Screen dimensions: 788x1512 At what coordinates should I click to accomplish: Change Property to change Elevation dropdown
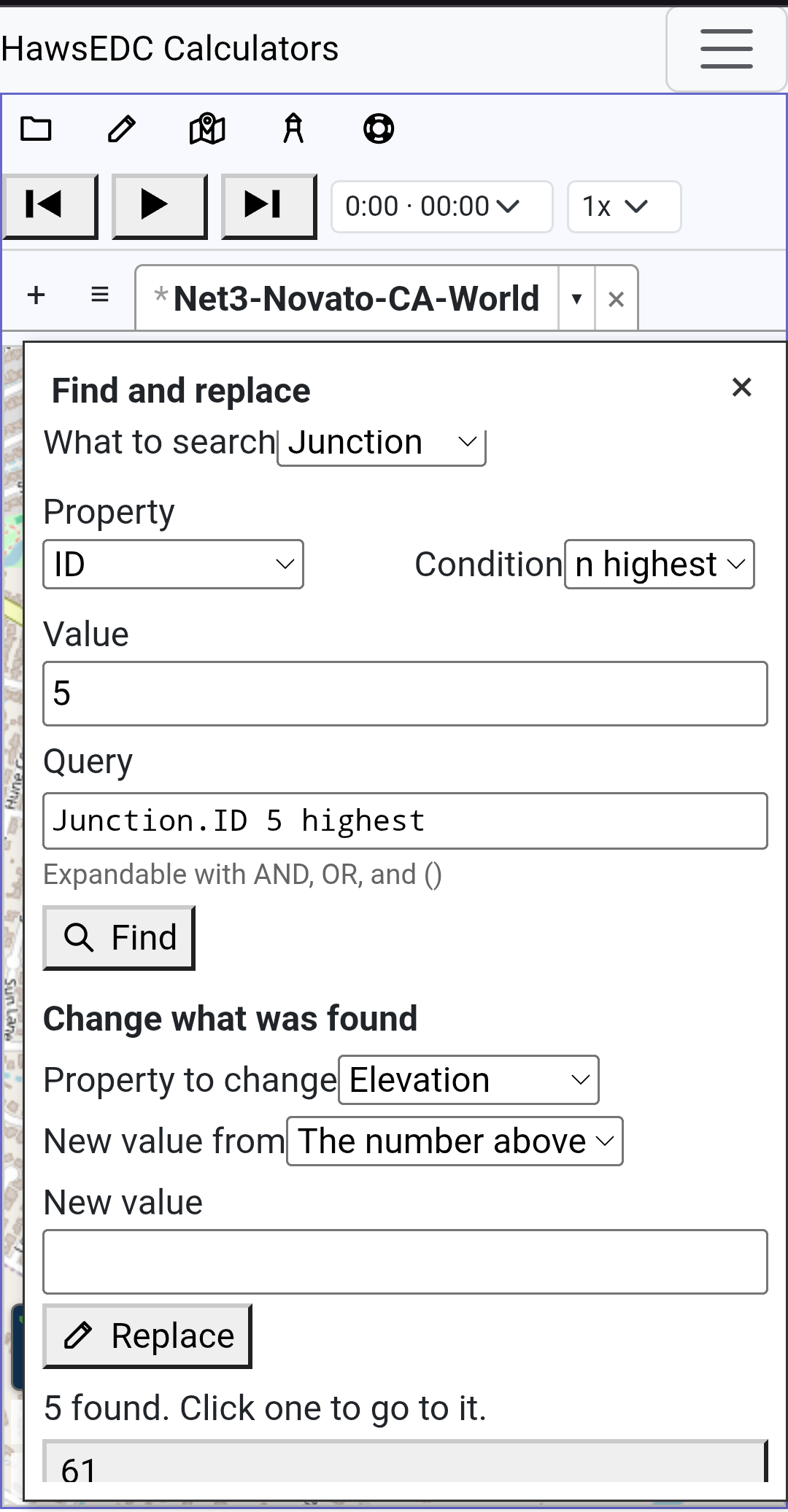click(x=468, y=1079)
